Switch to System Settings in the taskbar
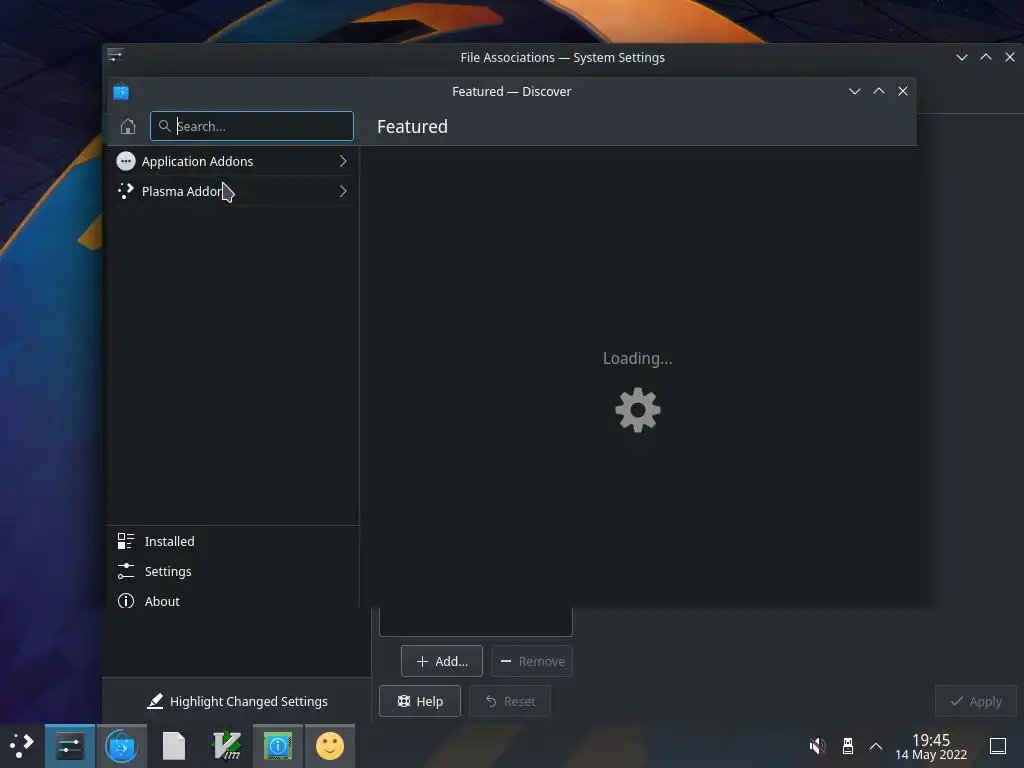 click(x=70, y=746)
